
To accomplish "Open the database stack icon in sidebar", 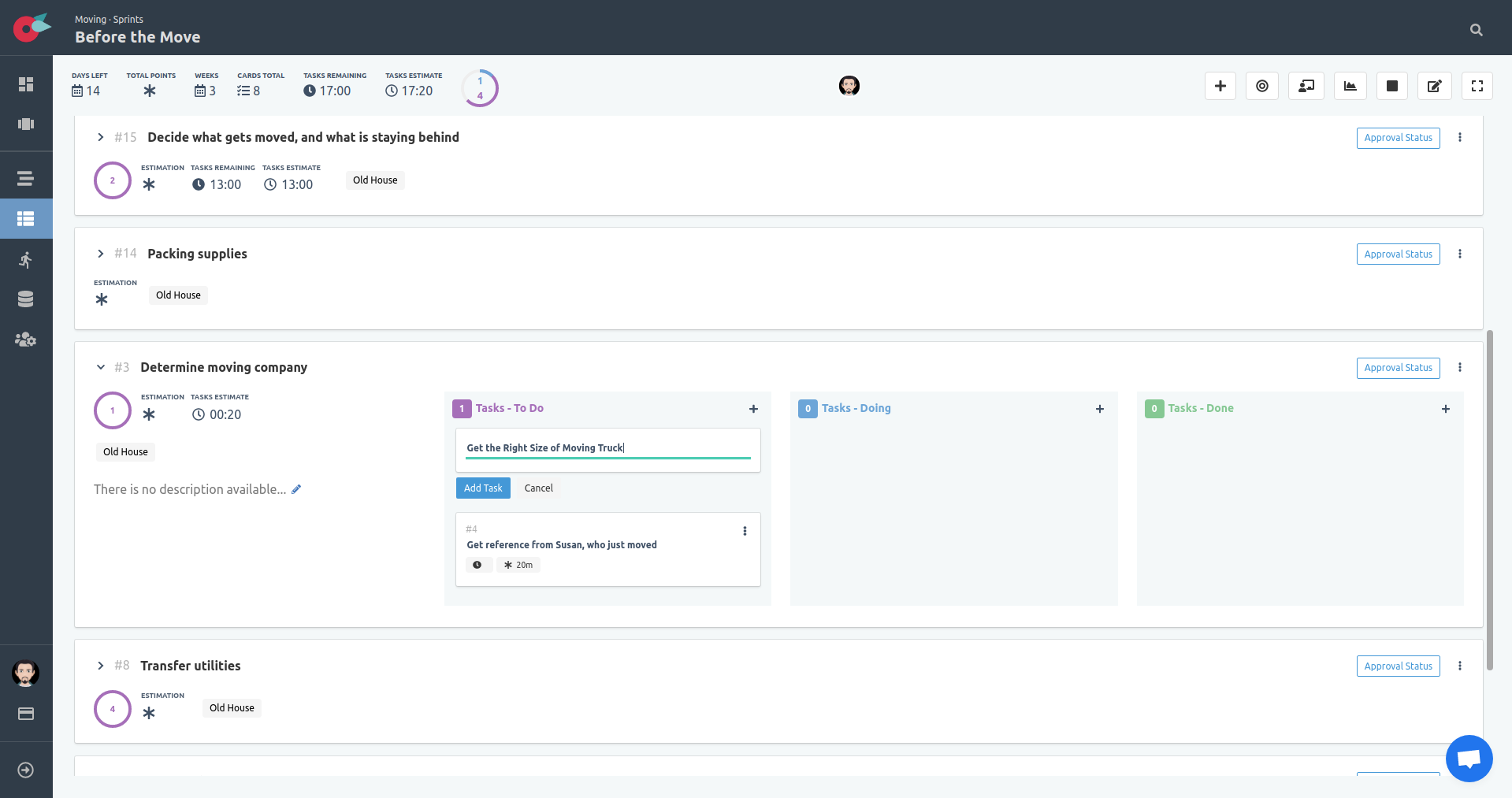I will (x=26, y=299).
